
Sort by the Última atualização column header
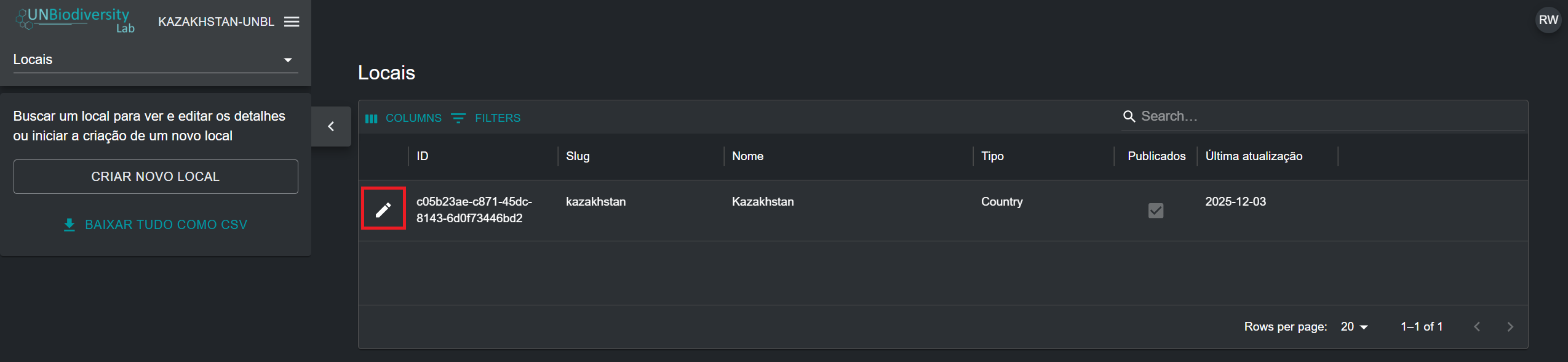tap(1254, 156)
